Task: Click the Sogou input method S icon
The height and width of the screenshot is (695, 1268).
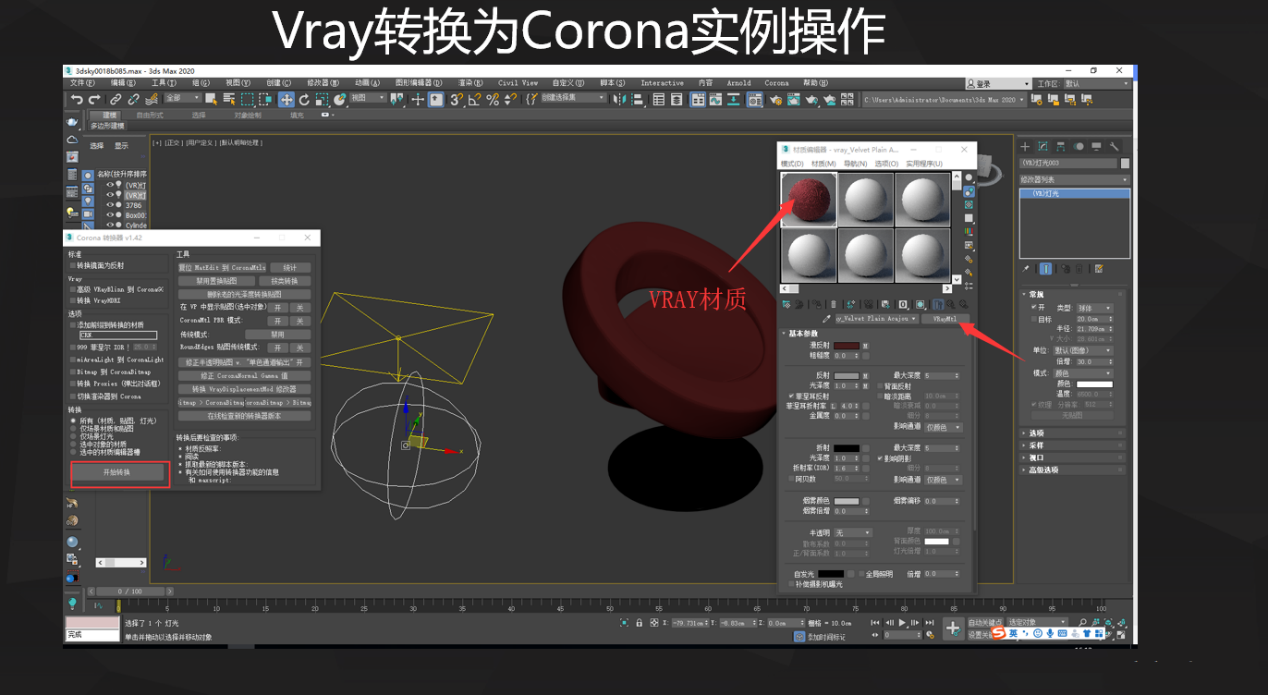Action: (x=998, y=632)
